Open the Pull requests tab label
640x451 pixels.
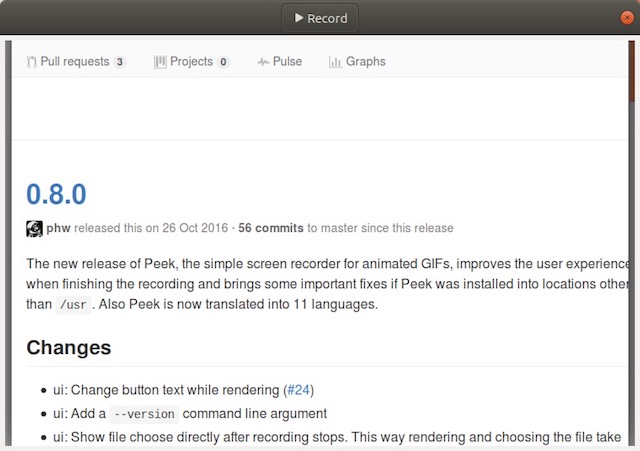[x=74, y=62]
